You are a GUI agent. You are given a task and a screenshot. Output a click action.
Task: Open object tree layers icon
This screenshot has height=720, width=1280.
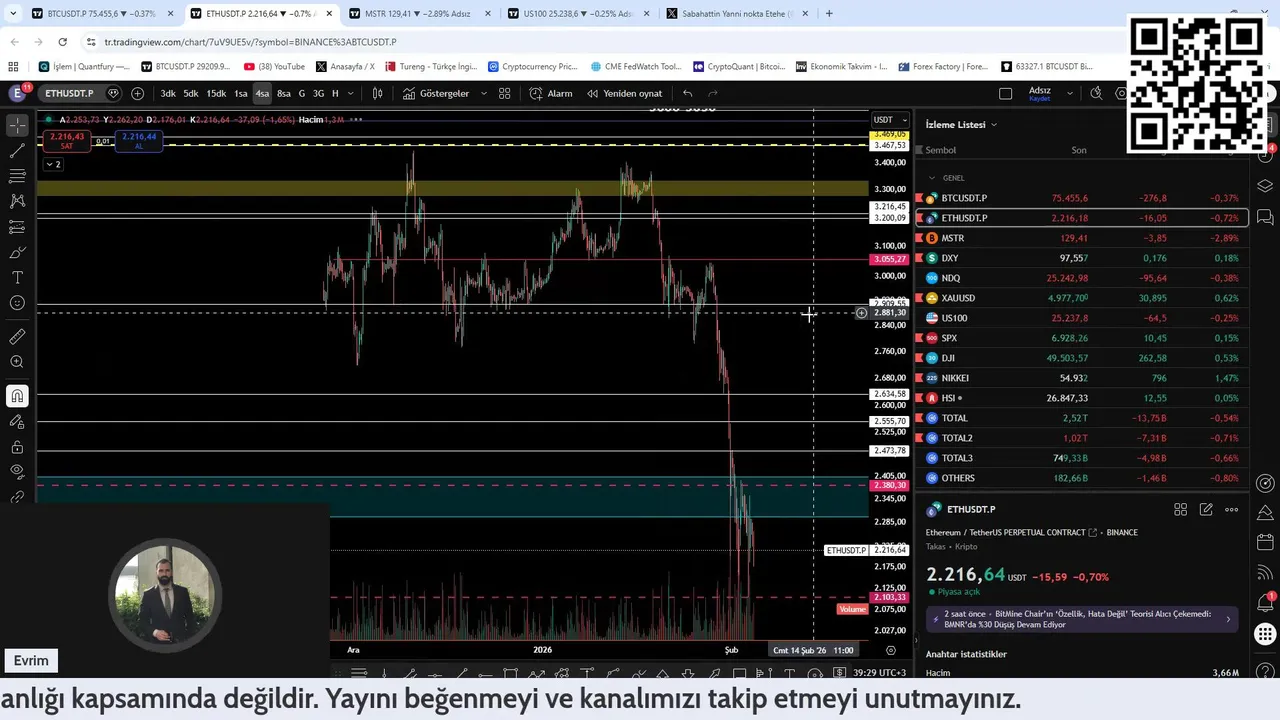click(1265, 186)
